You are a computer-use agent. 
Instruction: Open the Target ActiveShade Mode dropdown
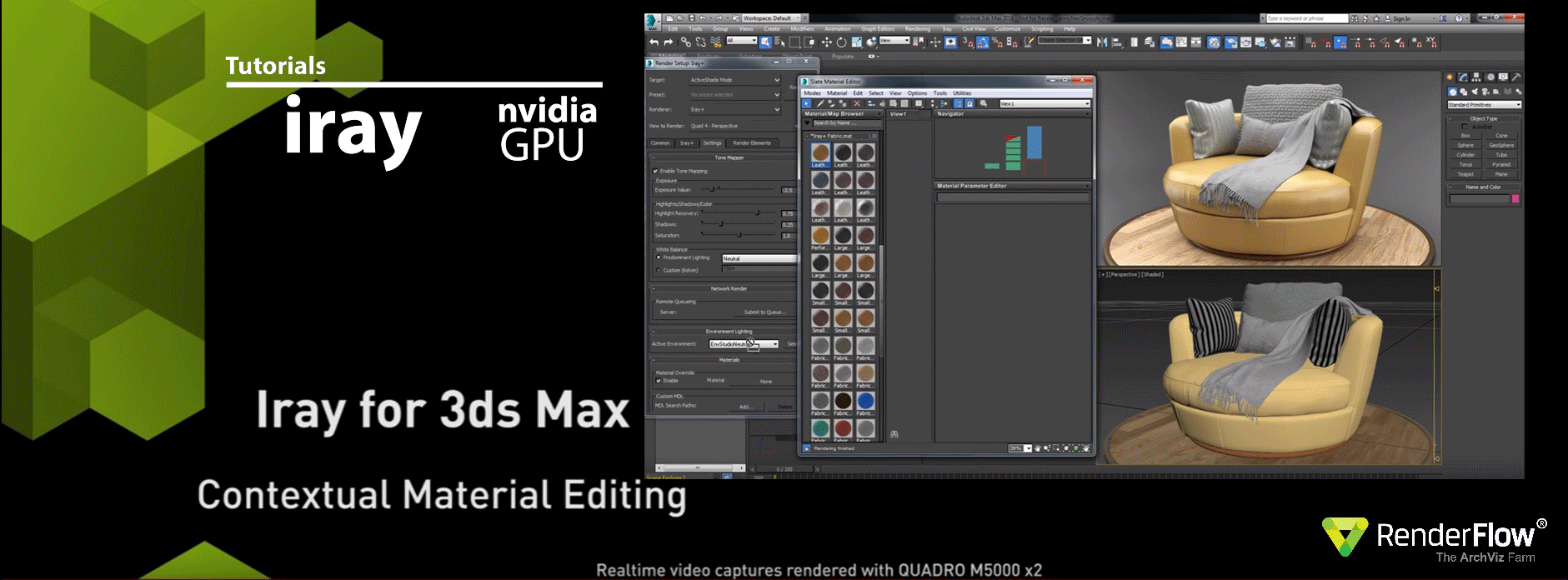point(735,80)
